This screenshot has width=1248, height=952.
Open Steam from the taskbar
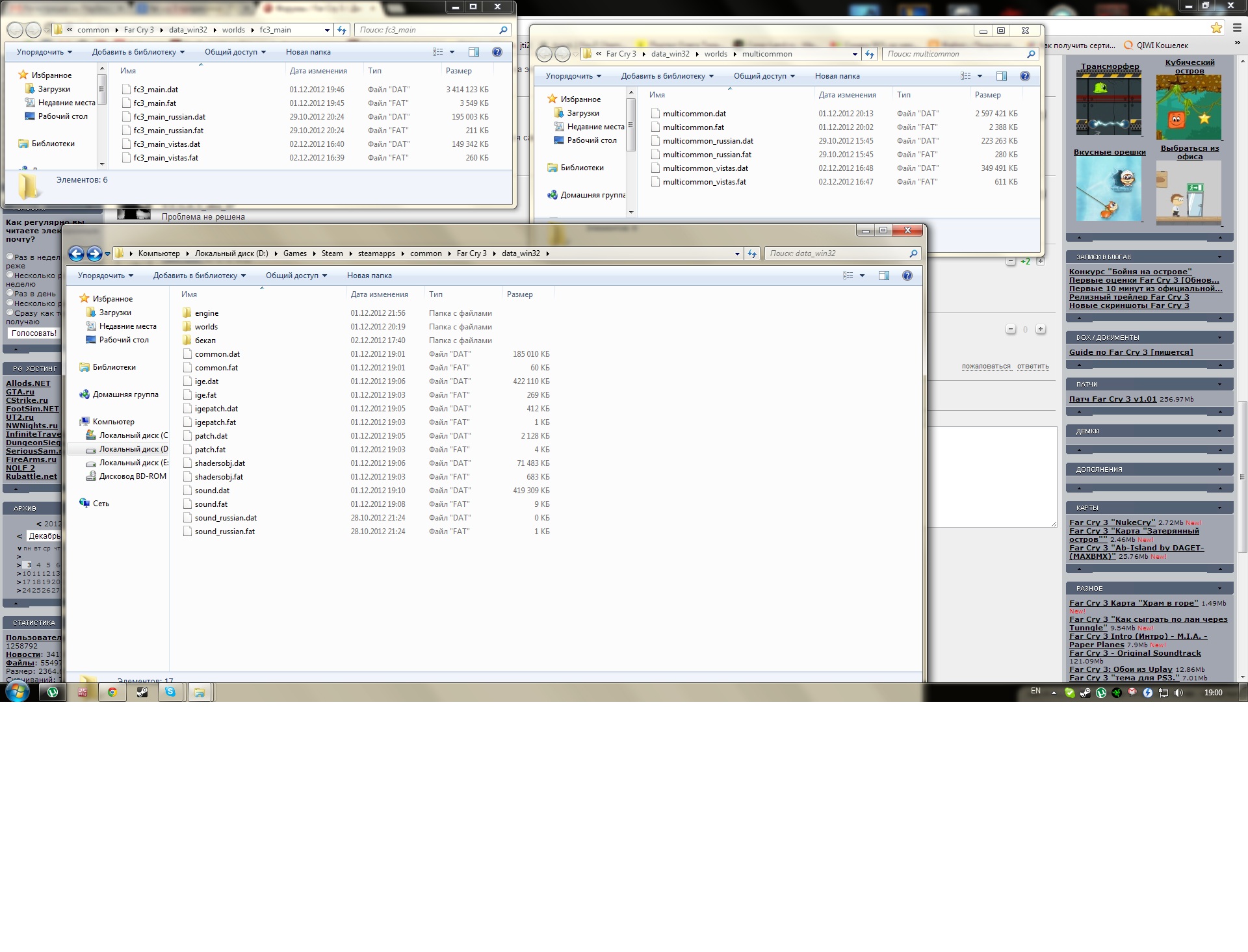(142, 692)
